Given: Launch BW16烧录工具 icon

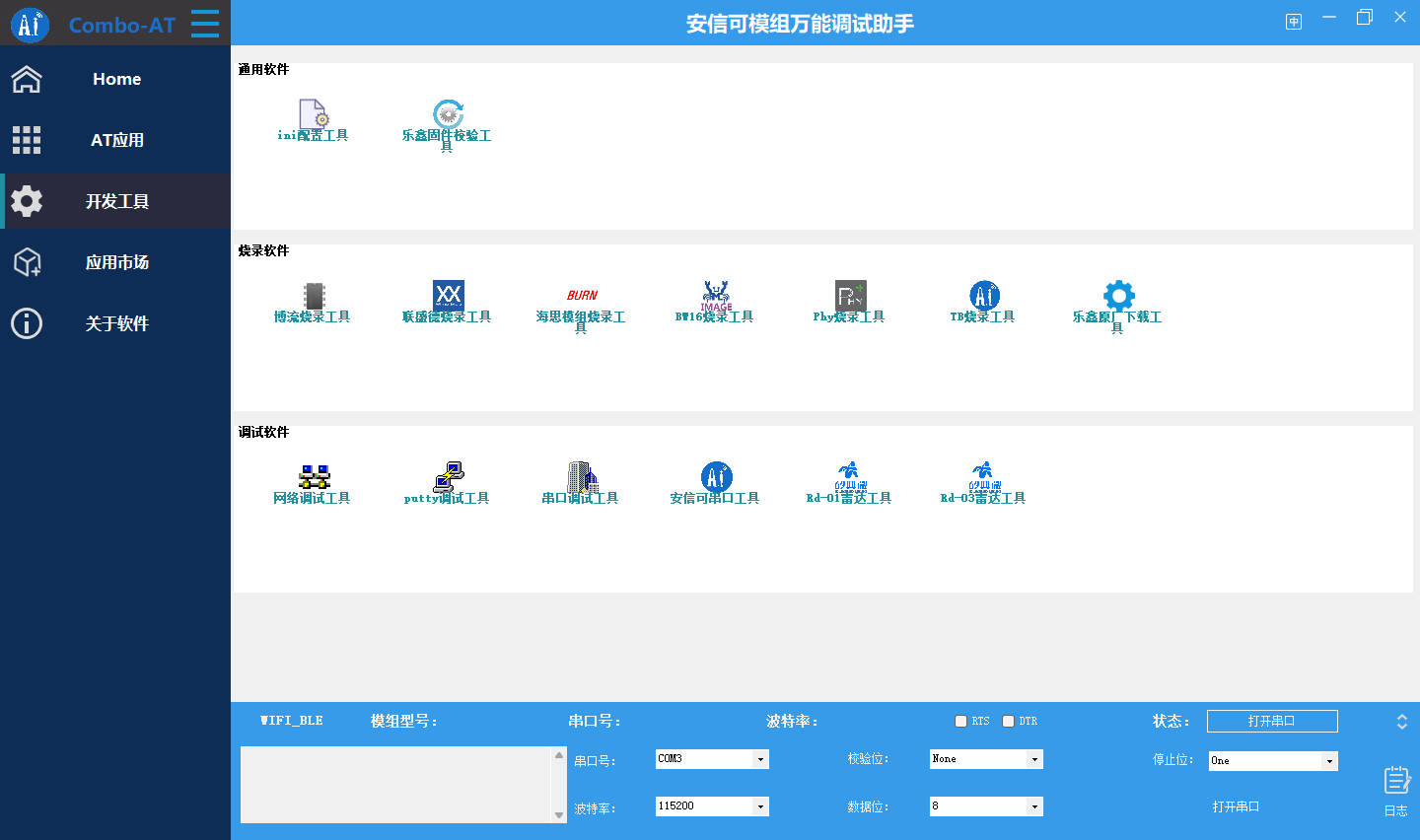Looking at the screenshot, I should click(716, 296).
